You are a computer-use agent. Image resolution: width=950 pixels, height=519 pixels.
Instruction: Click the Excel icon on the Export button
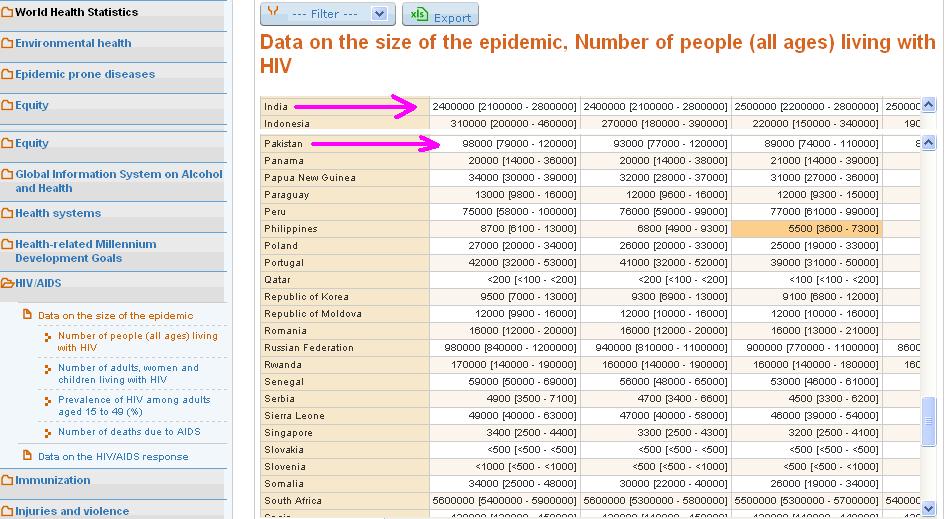click(x=419, y=16)
